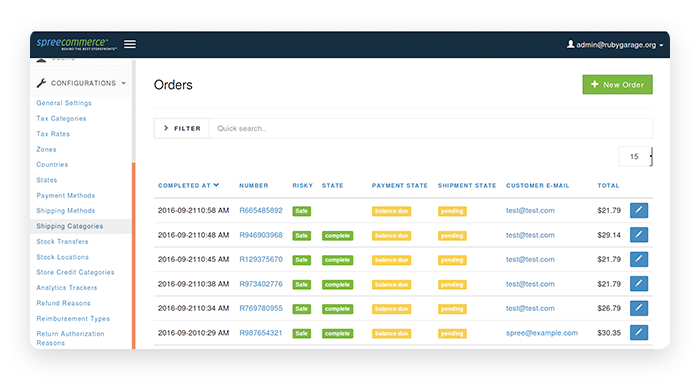
Task: Open order number R973402776
Action: (x=261, y=284)
